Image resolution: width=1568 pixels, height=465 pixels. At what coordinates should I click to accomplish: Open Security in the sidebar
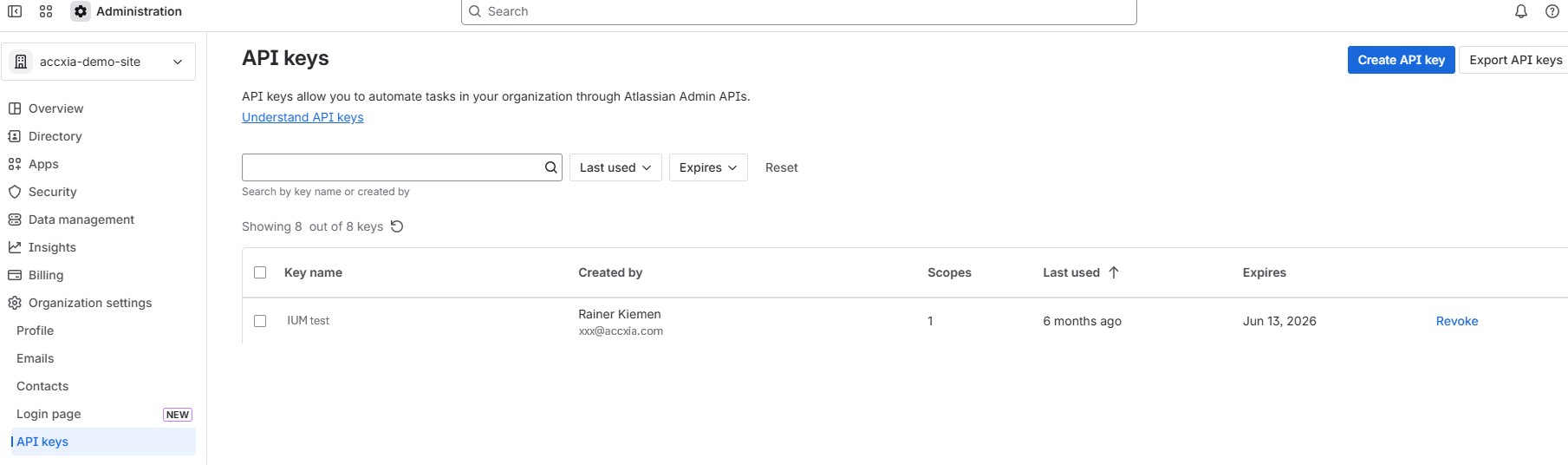pos(52,192)
